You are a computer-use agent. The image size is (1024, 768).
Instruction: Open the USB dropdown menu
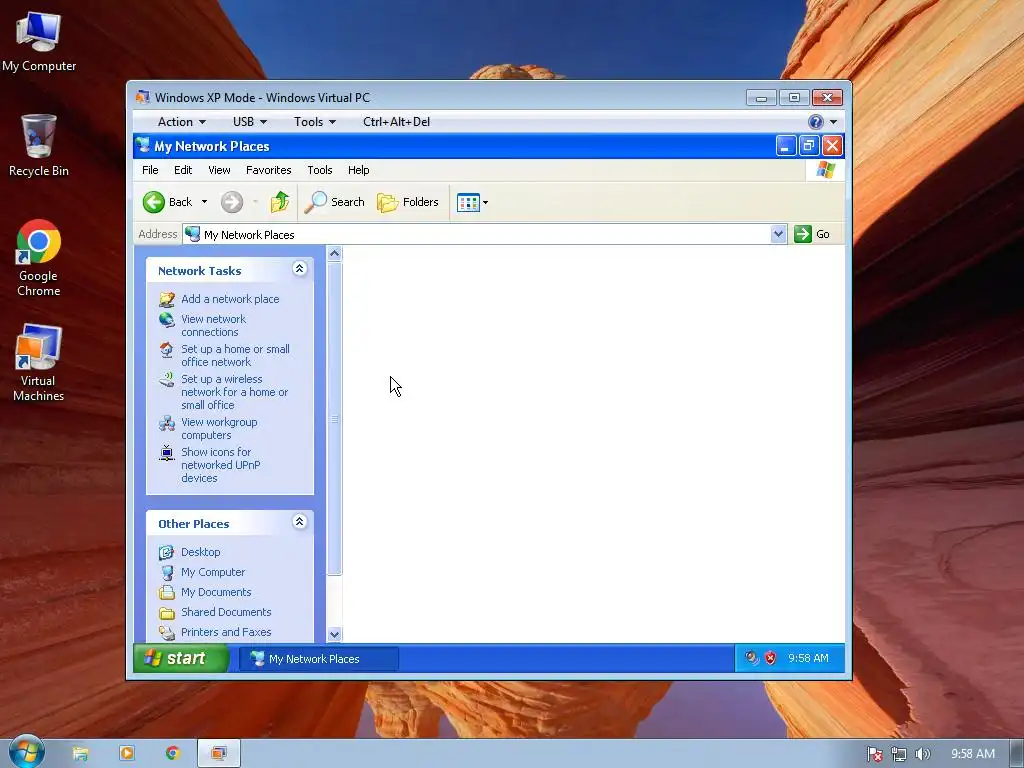(249, 121)
